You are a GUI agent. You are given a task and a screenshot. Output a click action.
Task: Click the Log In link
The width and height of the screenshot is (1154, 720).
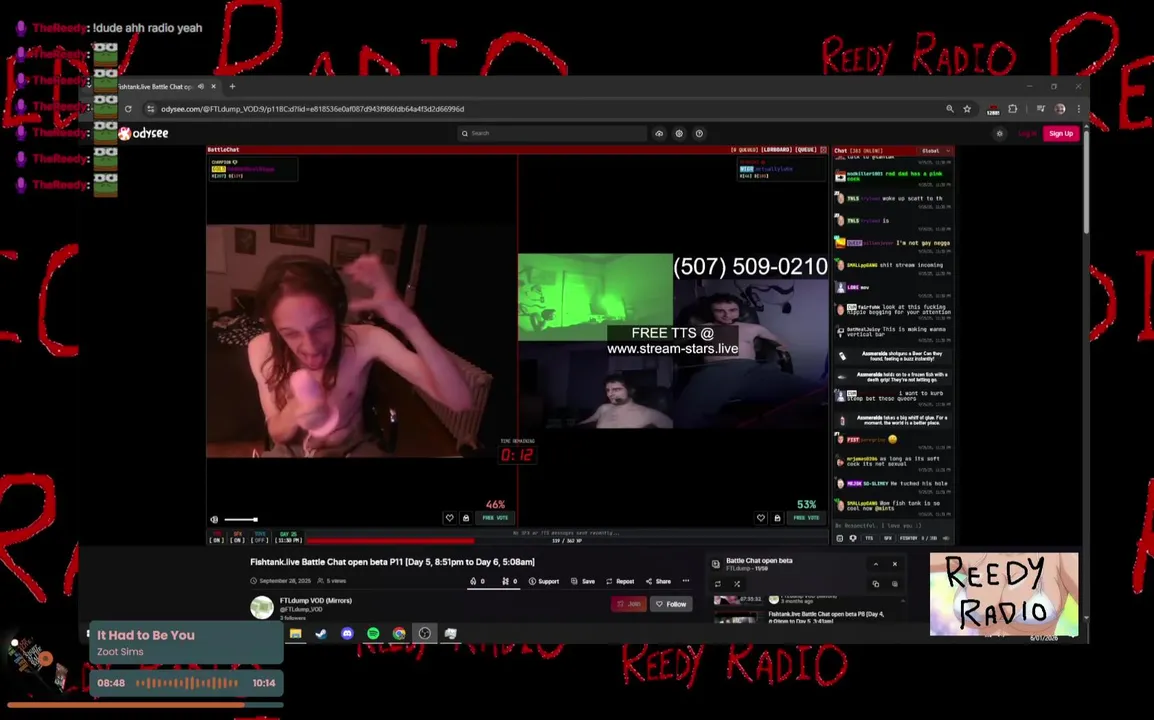1027,133
